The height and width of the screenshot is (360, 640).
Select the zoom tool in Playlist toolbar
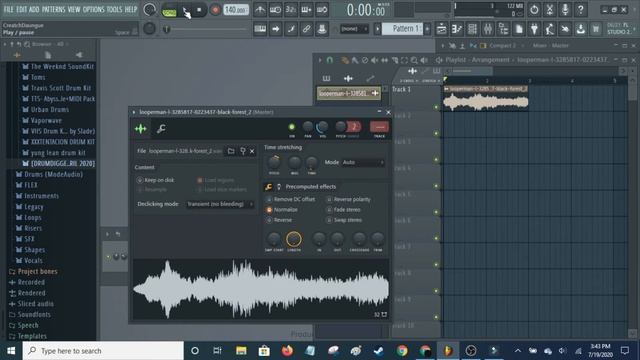coord(414,60)
